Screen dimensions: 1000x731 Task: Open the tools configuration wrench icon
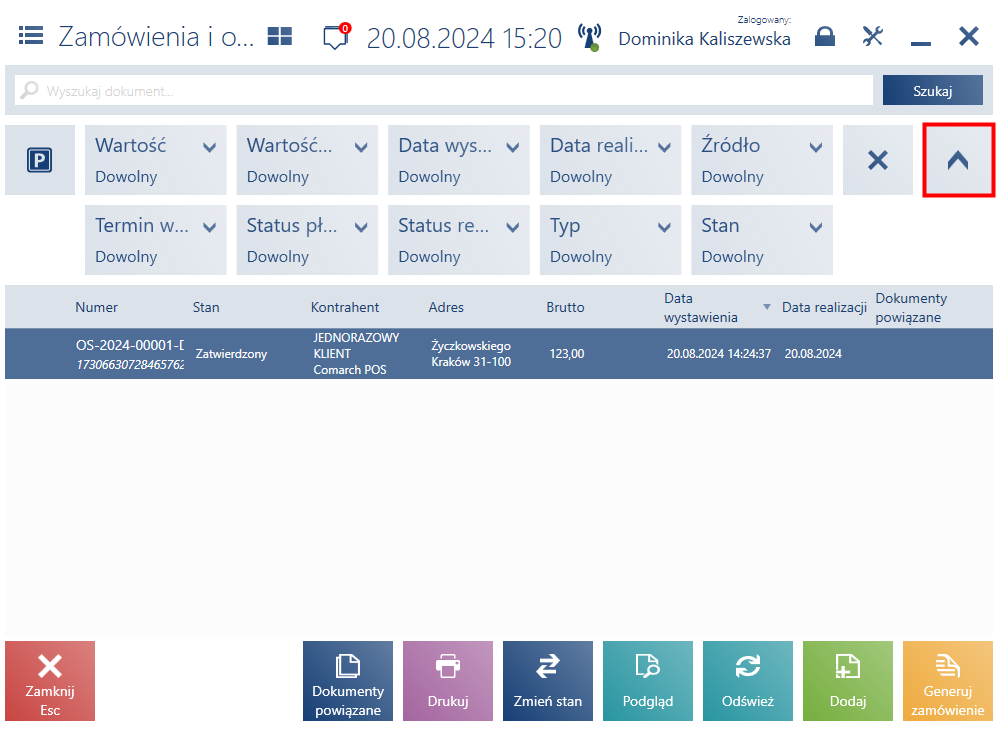872,36
